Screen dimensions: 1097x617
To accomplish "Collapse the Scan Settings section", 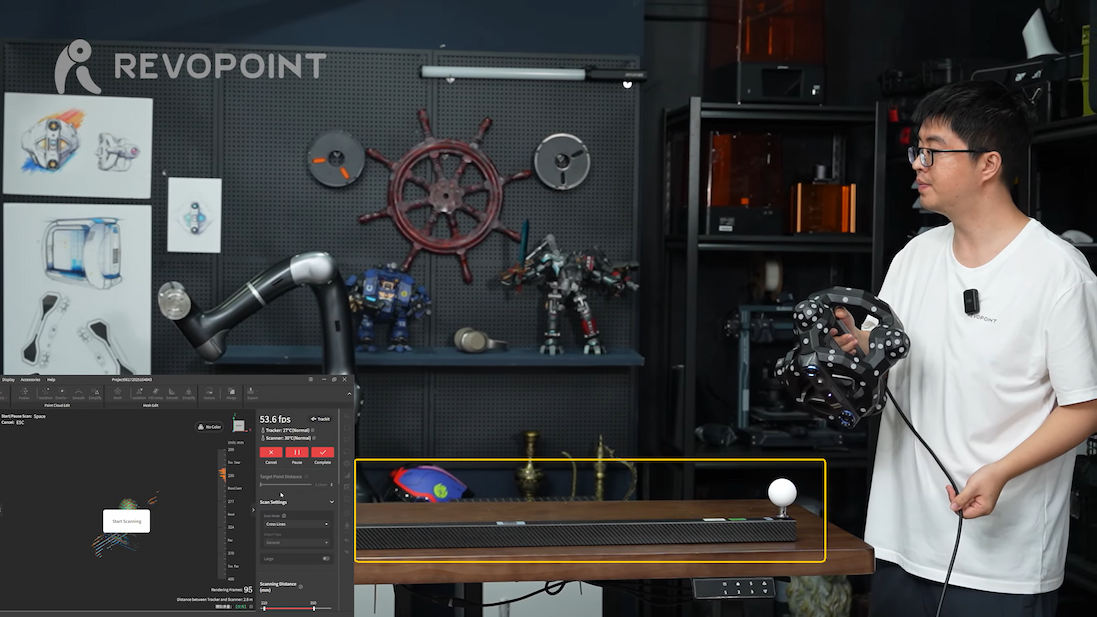I will [332, 502].
